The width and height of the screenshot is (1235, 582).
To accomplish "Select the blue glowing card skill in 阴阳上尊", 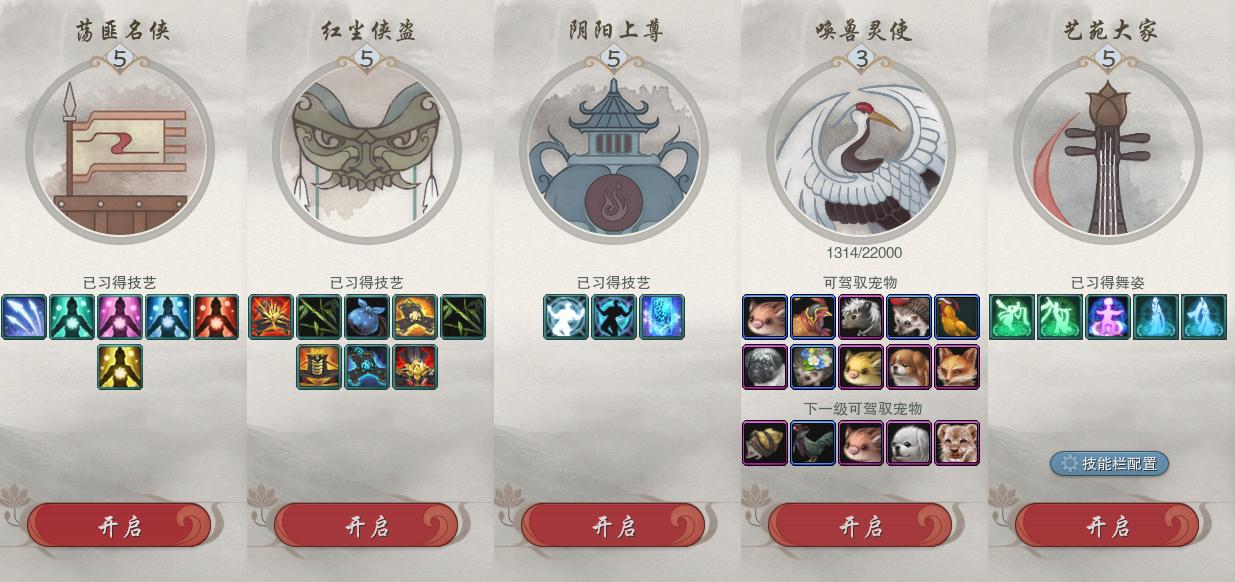I will (662, 317).
